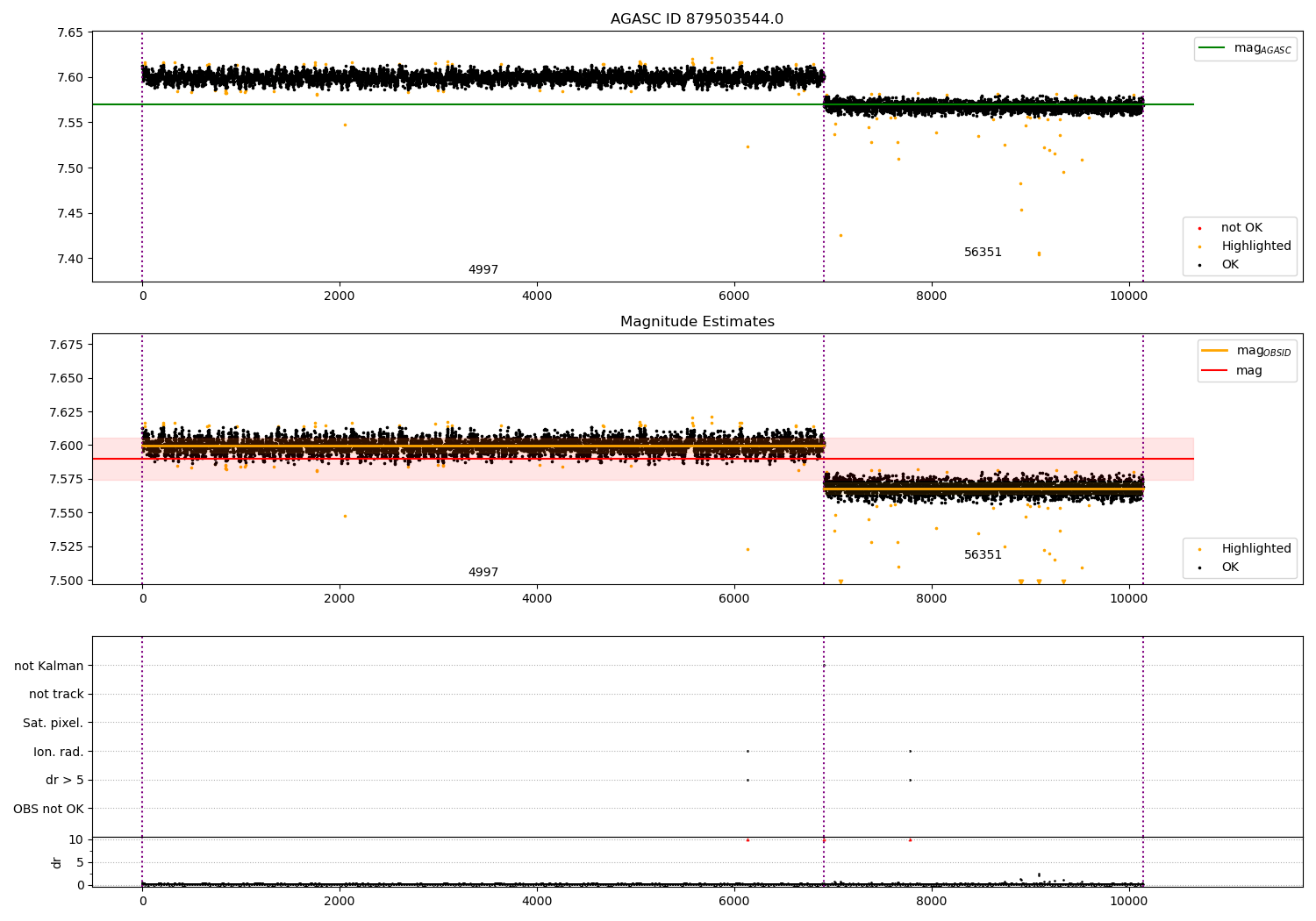Click the 7.65 y-axis tick in top plot
The width and height of the screenshot is (1316, 921).
click(x=69, y=32)
